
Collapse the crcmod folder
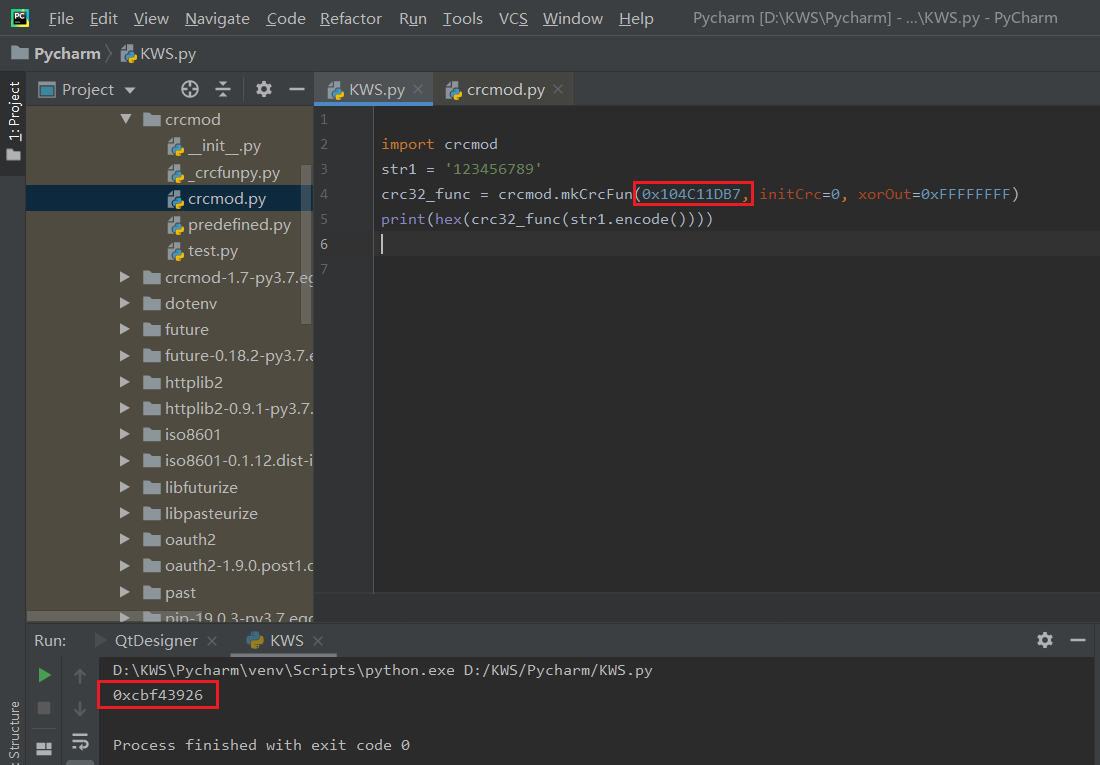[126, 119]
